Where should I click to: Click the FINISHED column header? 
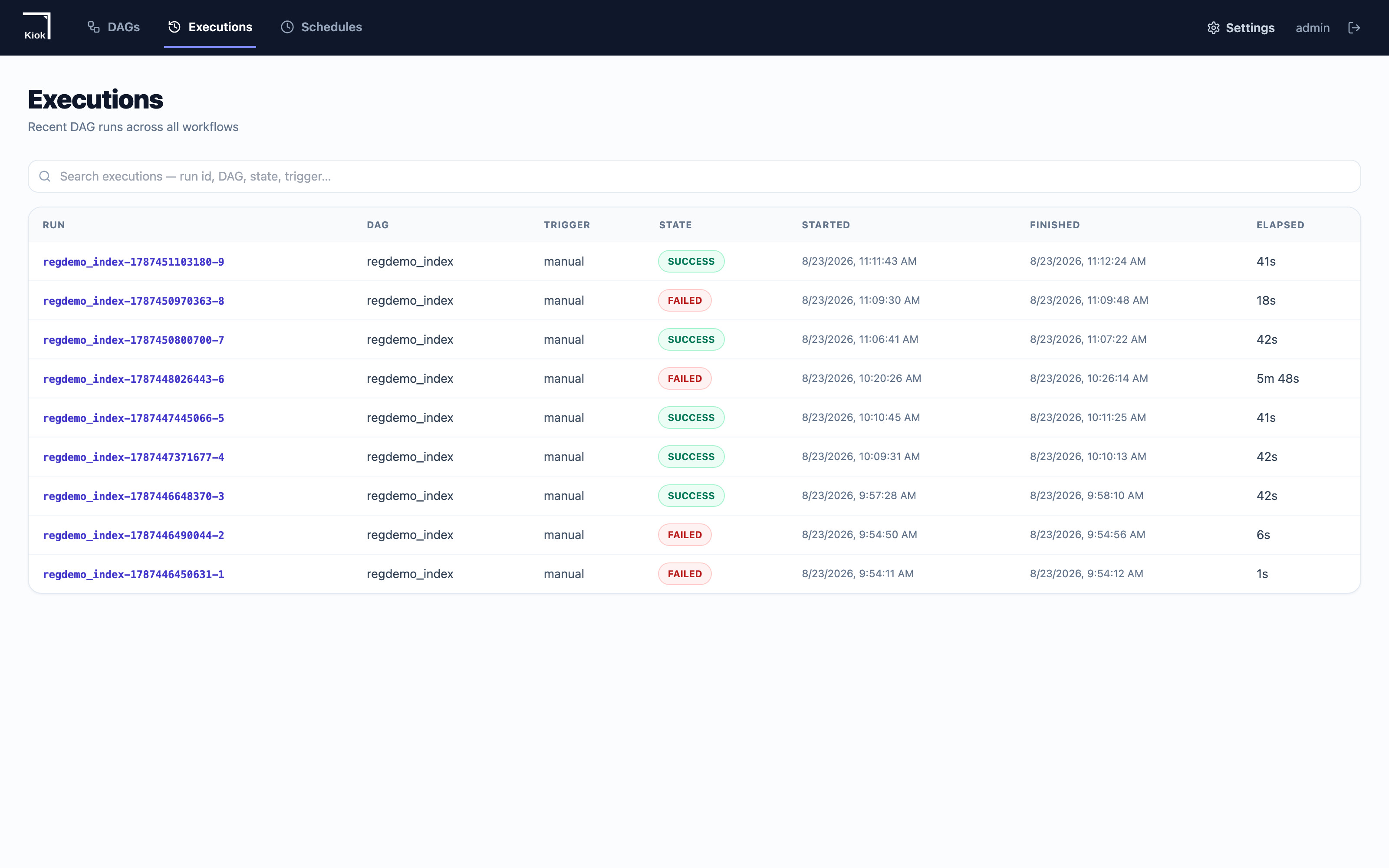(x=1054, y=225)
